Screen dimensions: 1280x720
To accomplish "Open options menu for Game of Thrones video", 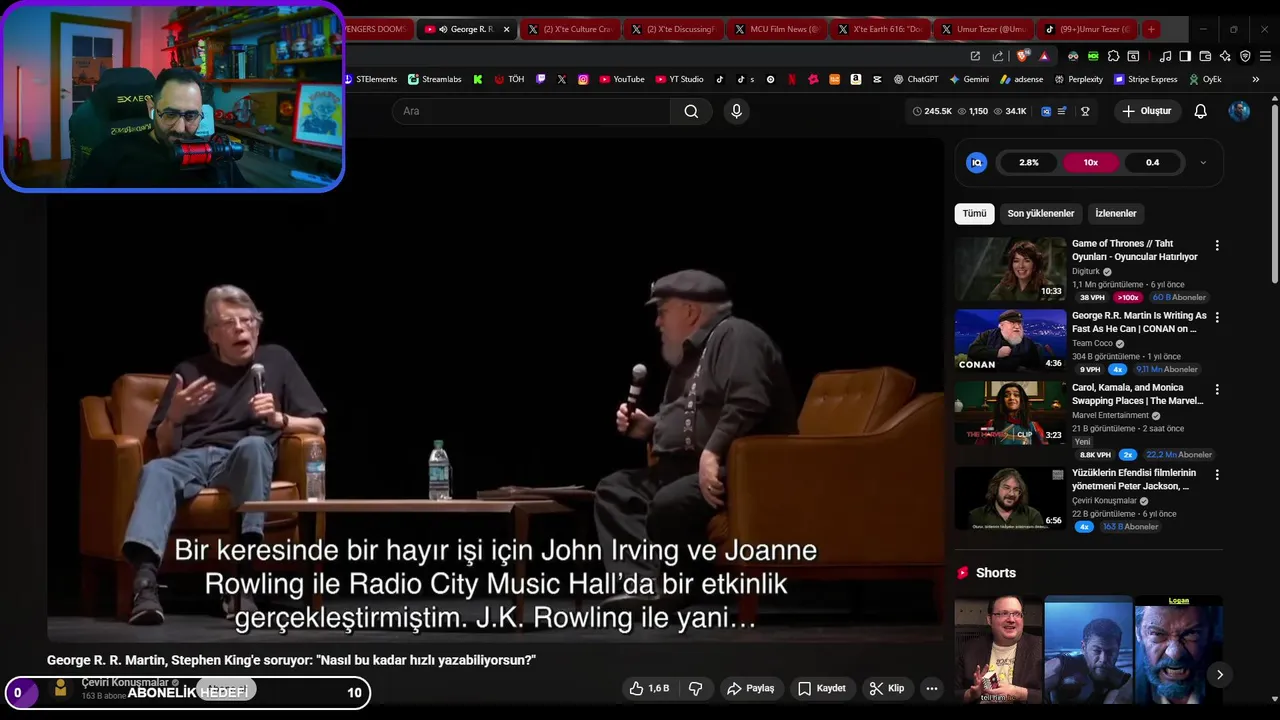I will [1217, 245].
